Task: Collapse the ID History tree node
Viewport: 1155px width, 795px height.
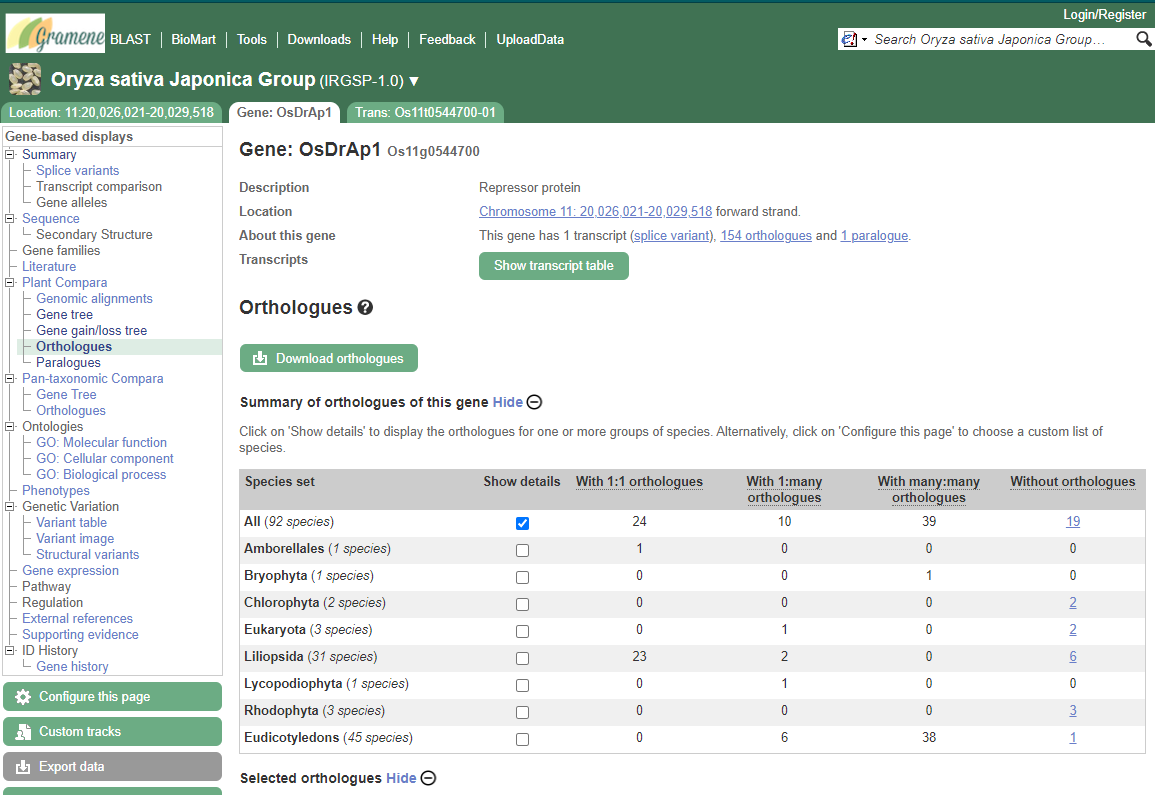Action: [10, 651]
